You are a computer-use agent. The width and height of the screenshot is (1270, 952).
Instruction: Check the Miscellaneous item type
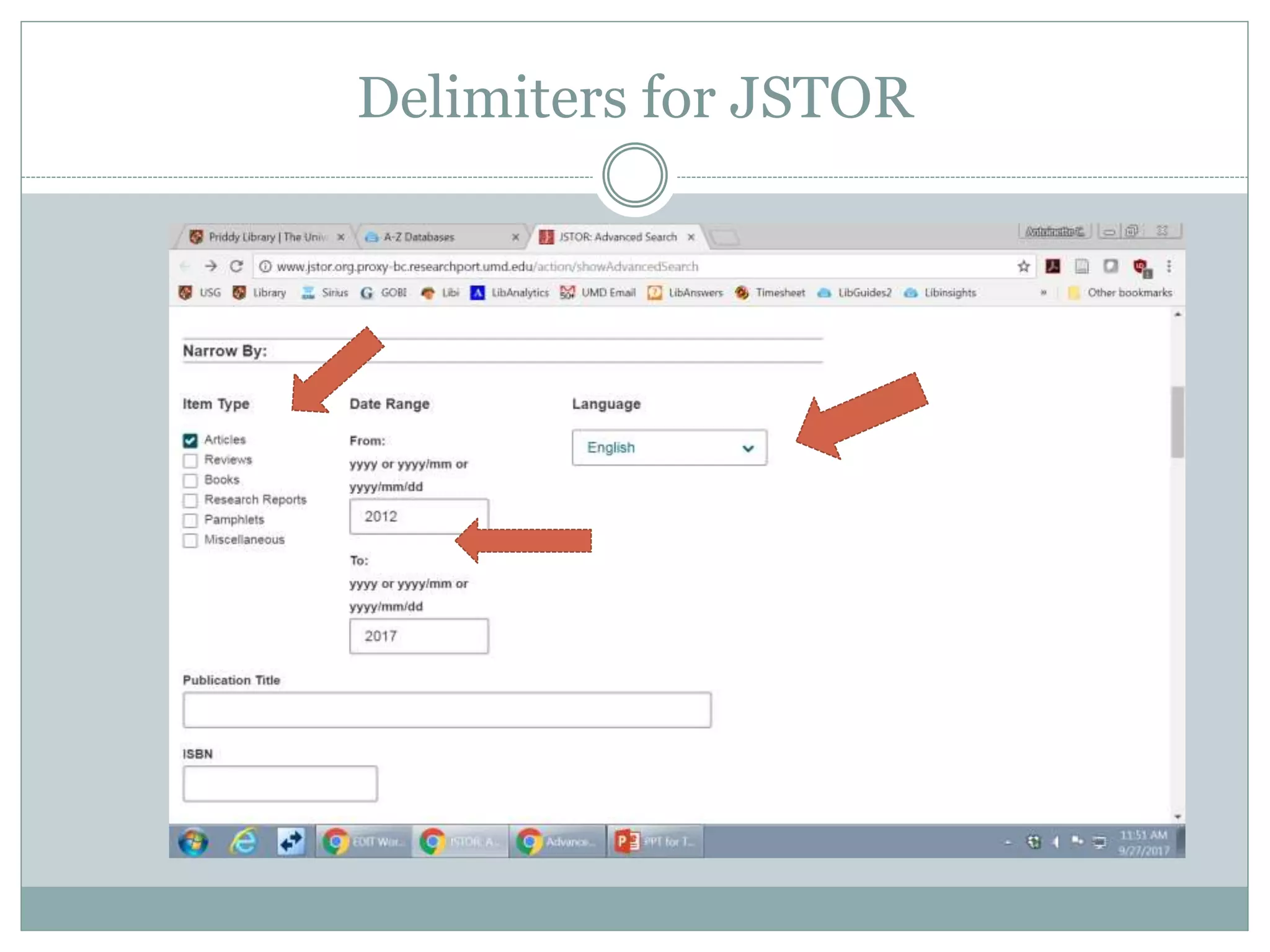tap(190, 540)
